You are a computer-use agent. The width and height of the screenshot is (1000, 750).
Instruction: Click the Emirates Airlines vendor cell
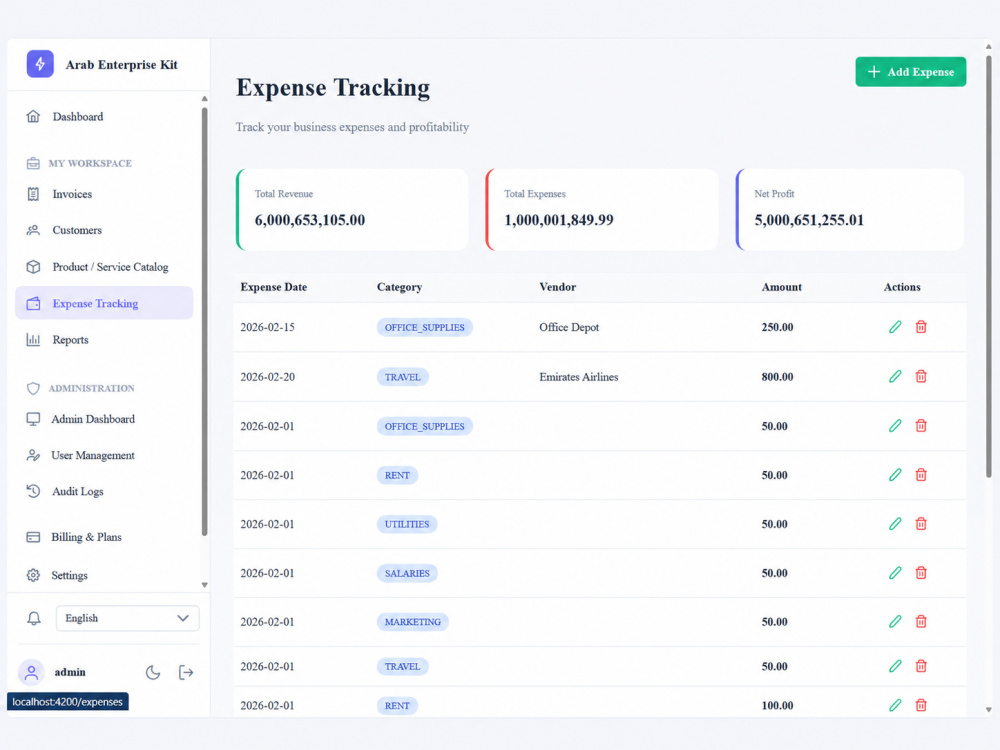point(578,377)
